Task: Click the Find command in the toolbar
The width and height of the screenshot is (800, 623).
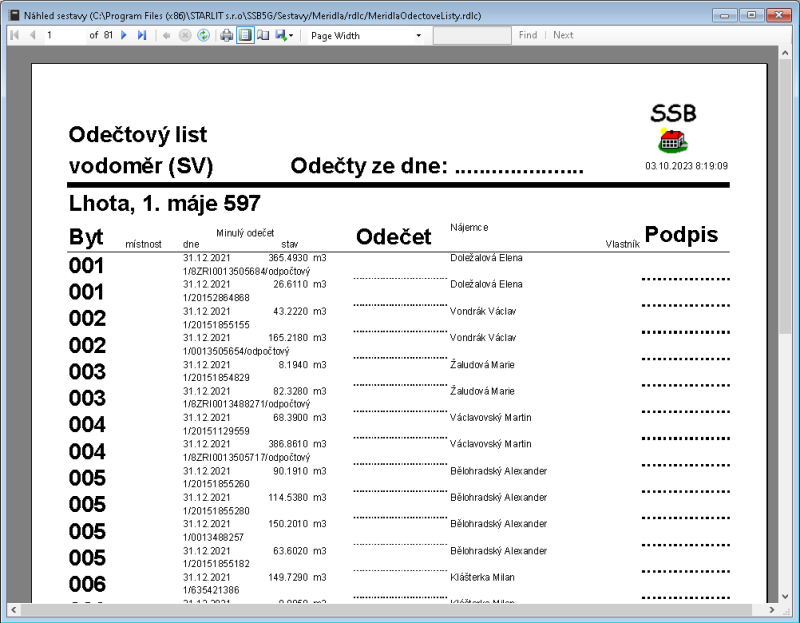Action: tap(527, 35)
